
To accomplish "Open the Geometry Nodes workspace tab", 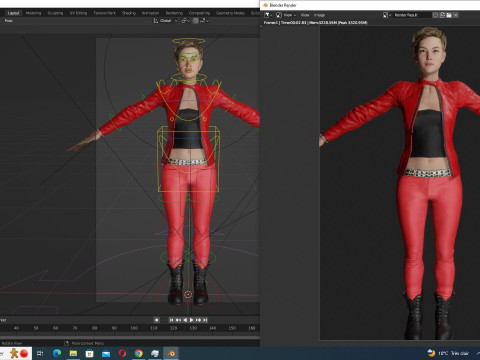I will click(x=230, y=13).
